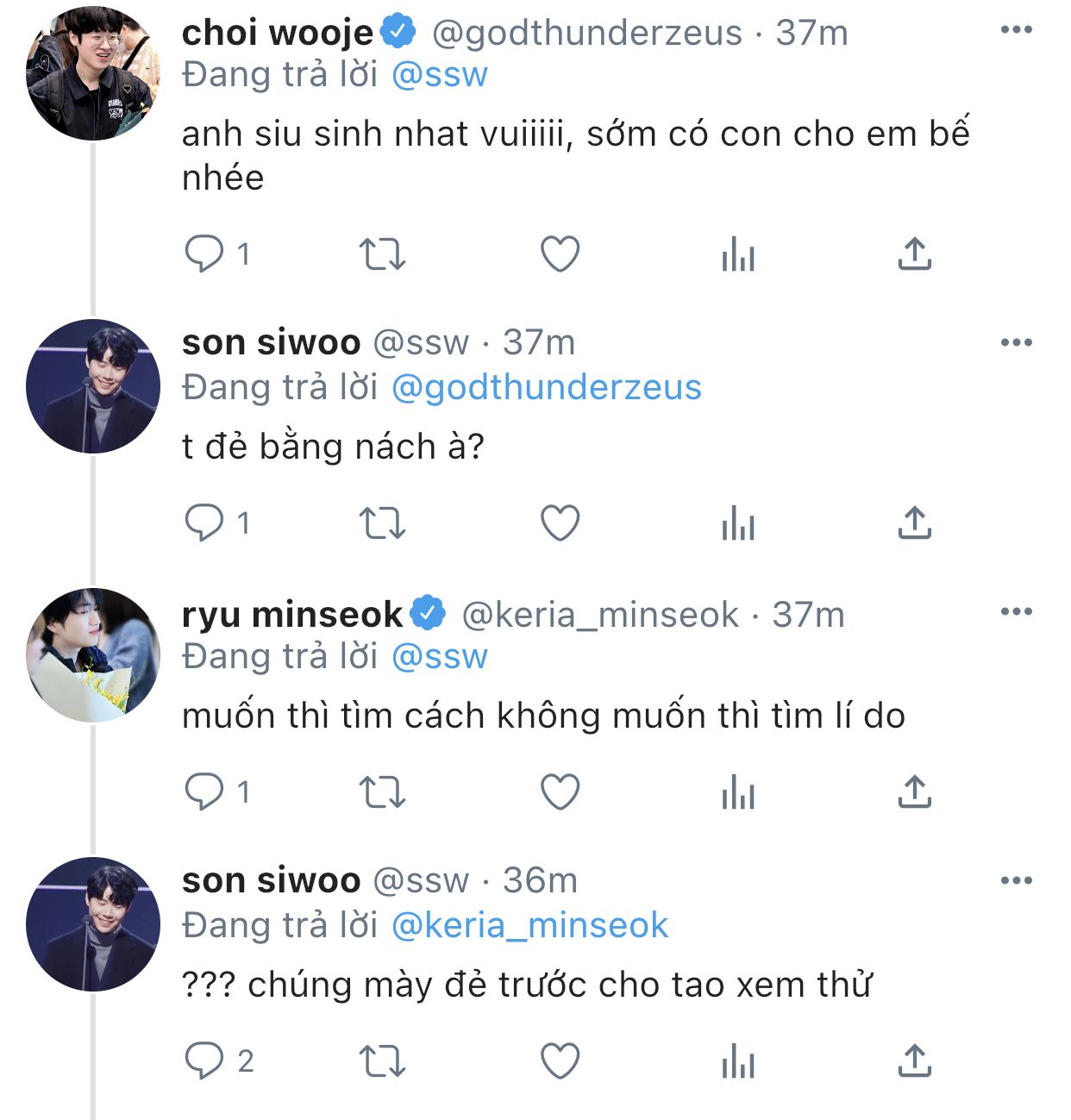Retweet choi wooje's tweet
Viewport: 1071px width, 1120px height.
tap(382, 254)
